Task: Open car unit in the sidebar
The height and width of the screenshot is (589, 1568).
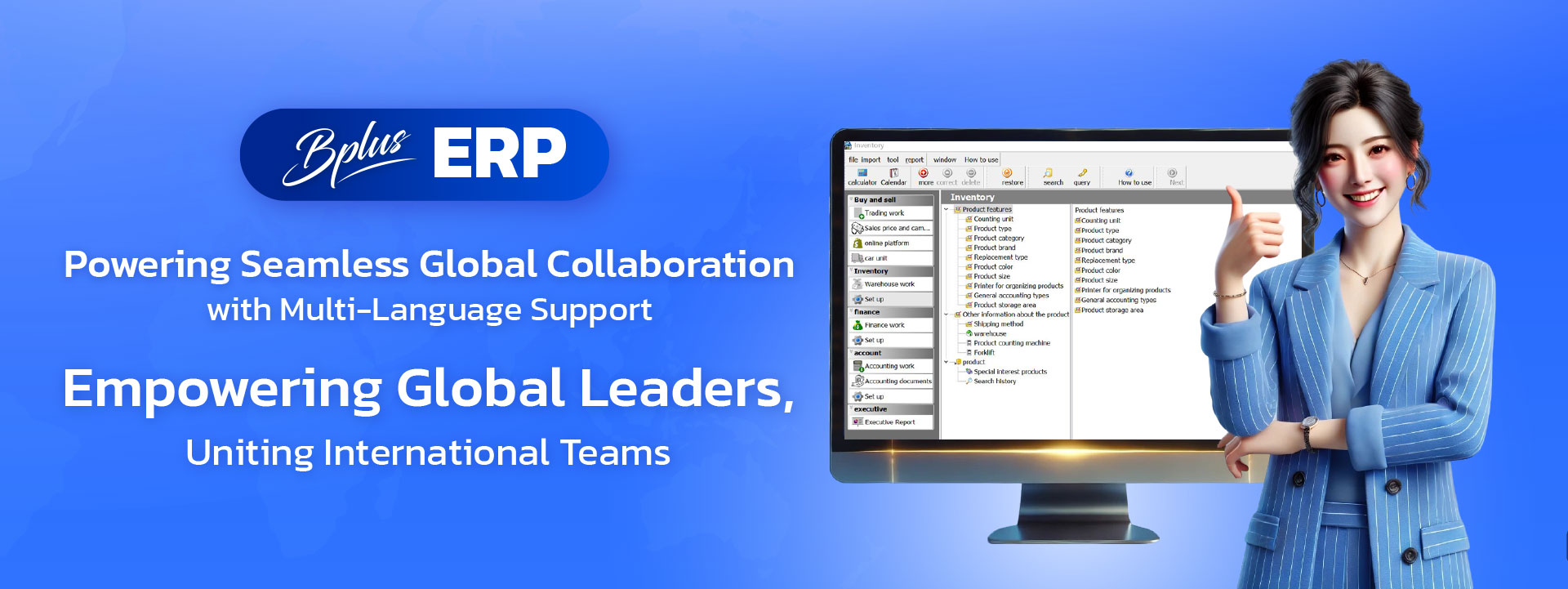Action: click(891, 258)
